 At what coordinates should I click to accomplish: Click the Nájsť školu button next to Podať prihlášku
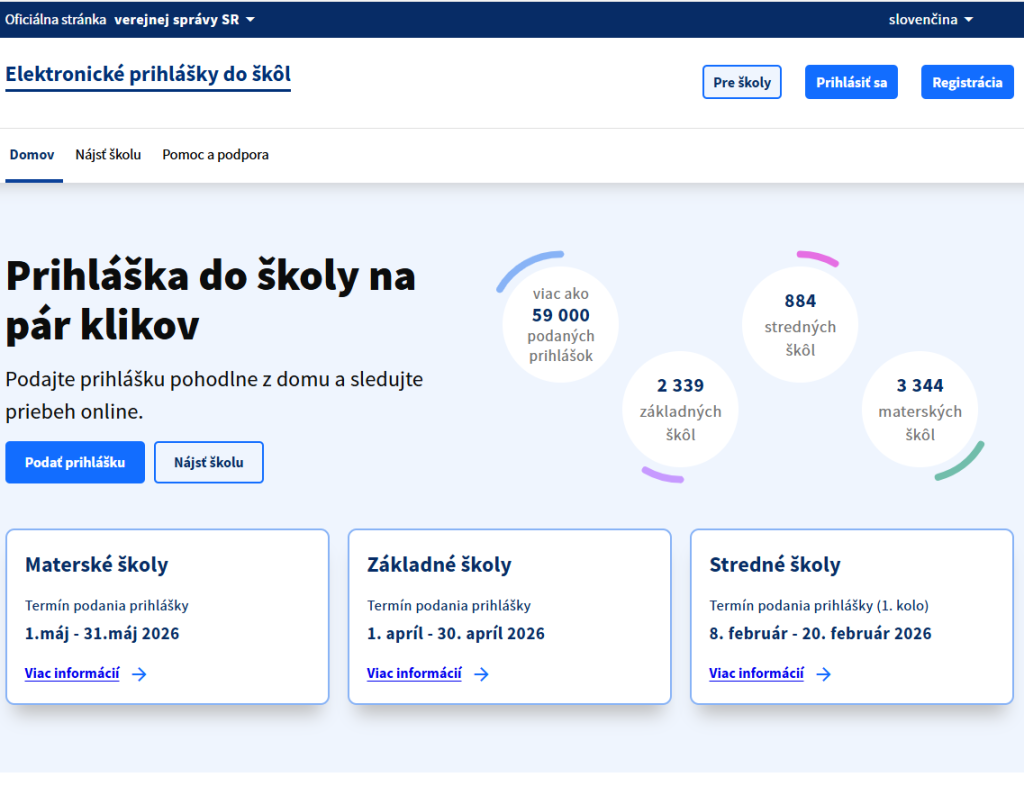click(x=208, y=462)
